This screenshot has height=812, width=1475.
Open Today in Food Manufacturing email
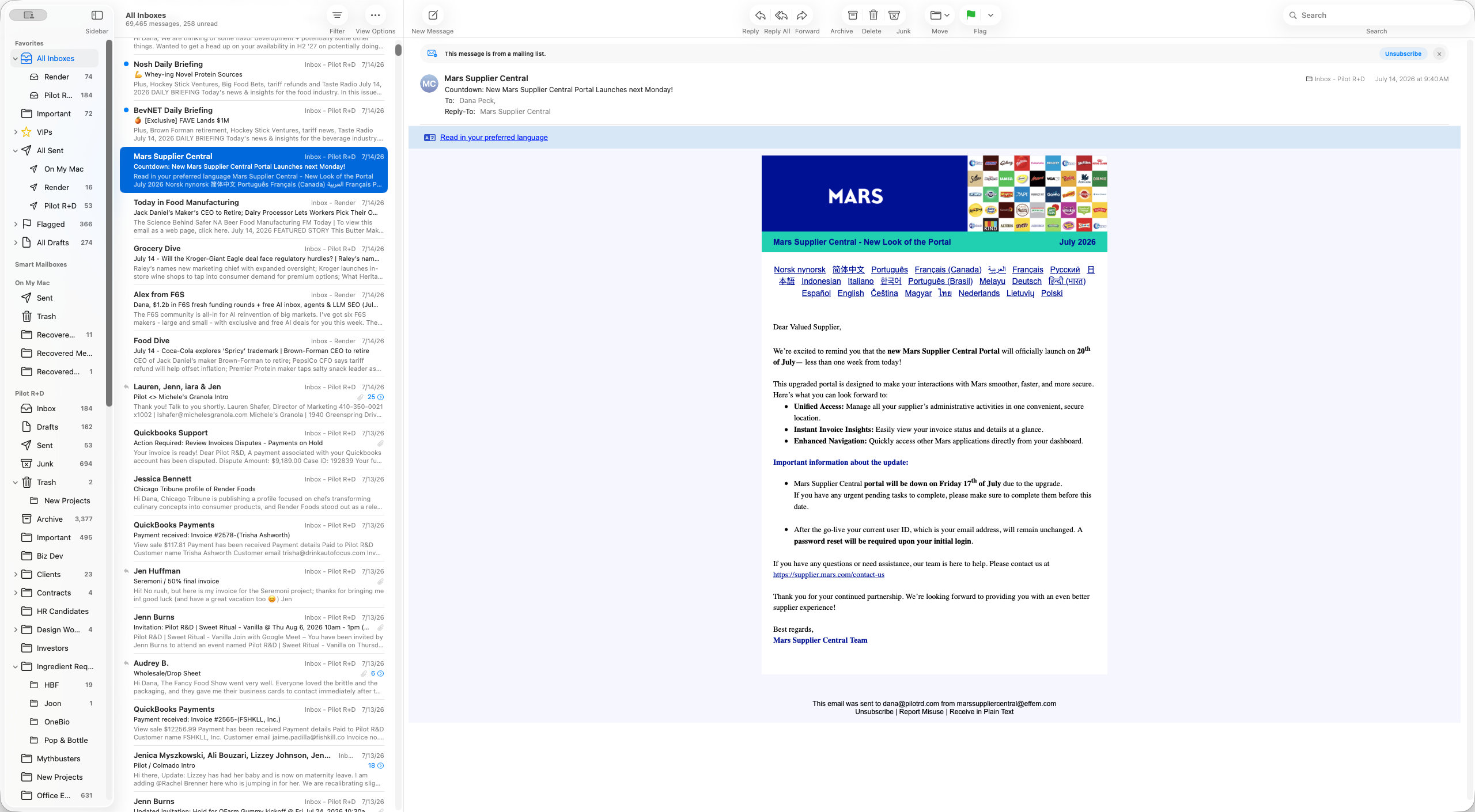254,217
